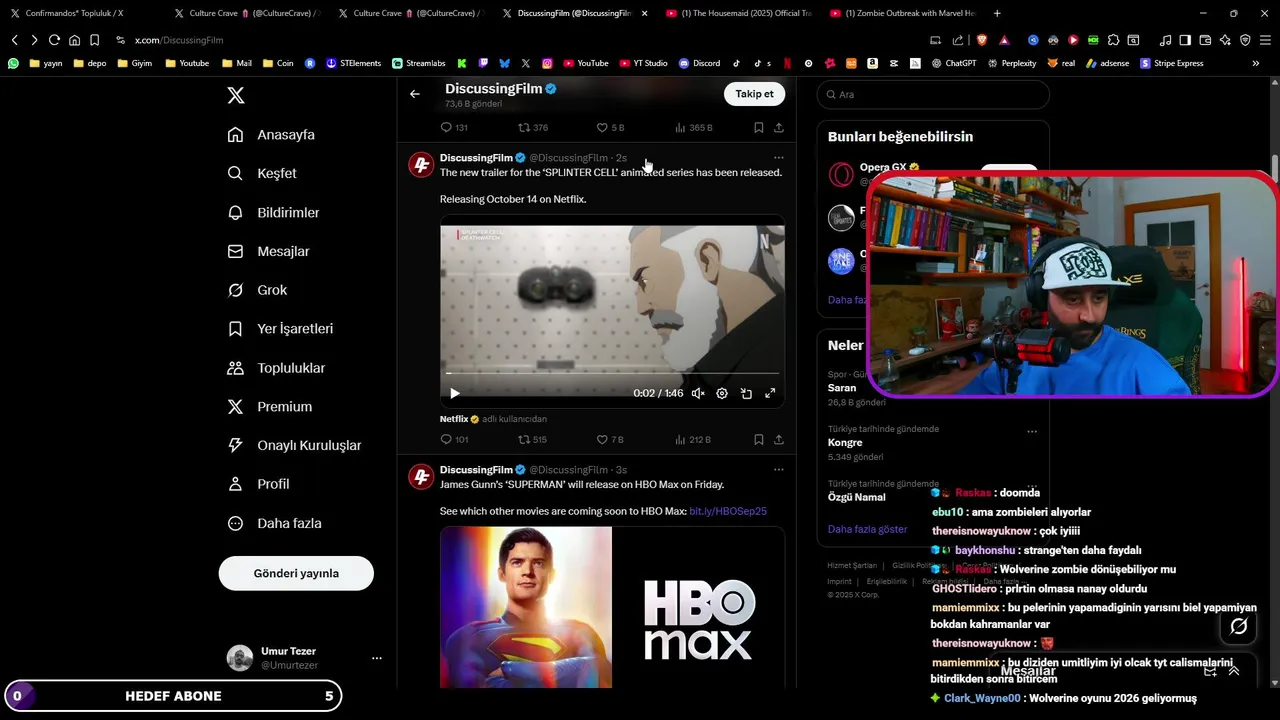Open Bildirimler notifications page
1280x720 pixels.
pos(274,212)
